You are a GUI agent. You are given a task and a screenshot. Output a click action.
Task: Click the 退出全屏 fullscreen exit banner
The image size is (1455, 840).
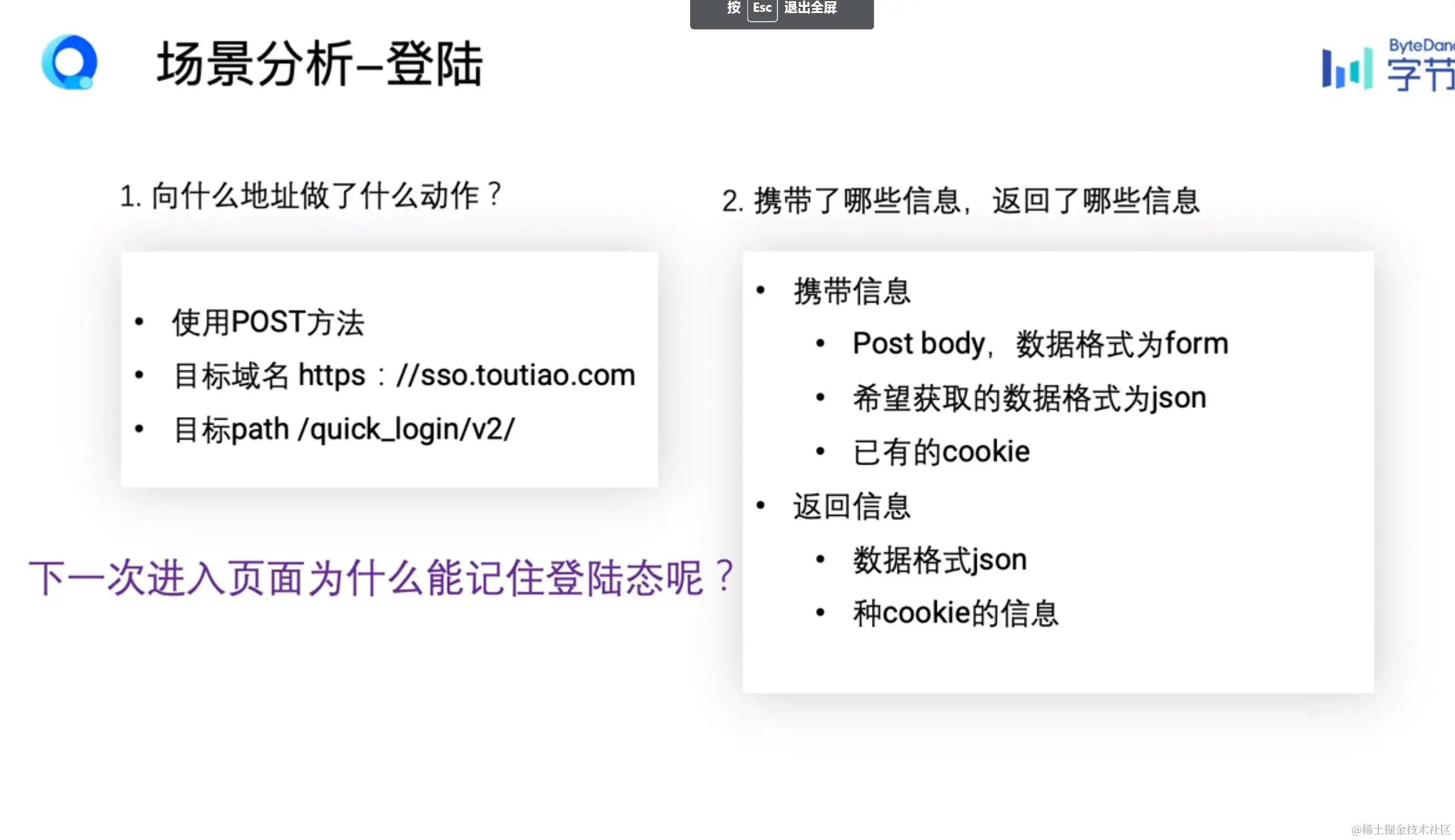(x=810, y=9)
